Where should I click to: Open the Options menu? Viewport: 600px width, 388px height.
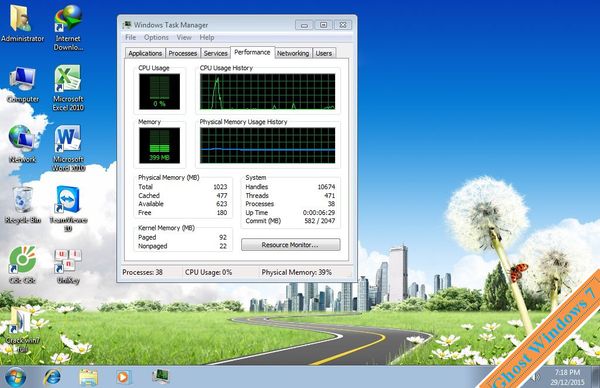(156, 37)
